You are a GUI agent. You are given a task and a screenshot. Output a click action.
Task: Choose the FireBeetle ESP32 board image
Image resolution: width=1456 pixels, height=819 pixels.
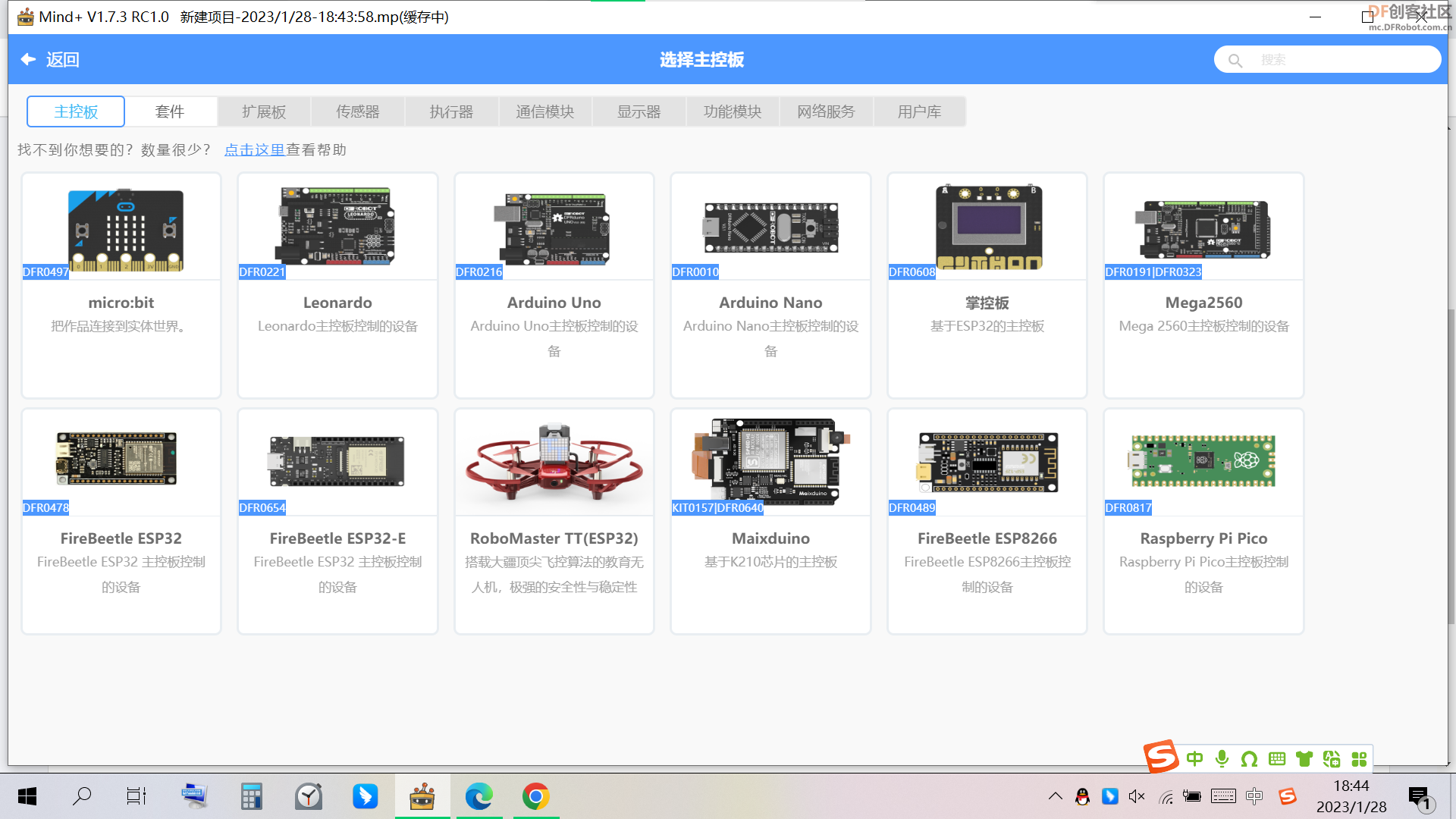coord(116,458)
